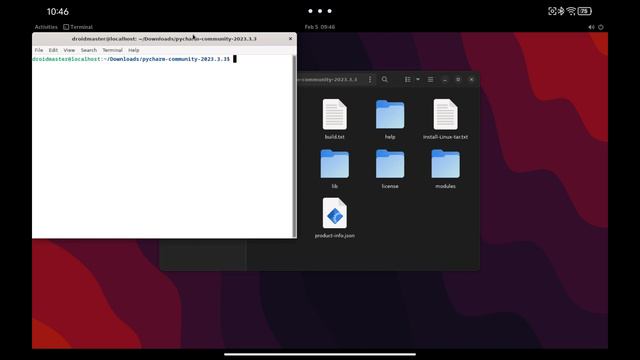The height and width of the screenshot is (360, 640).
Task: Open Activities overview
Action: tap(46, 27)
